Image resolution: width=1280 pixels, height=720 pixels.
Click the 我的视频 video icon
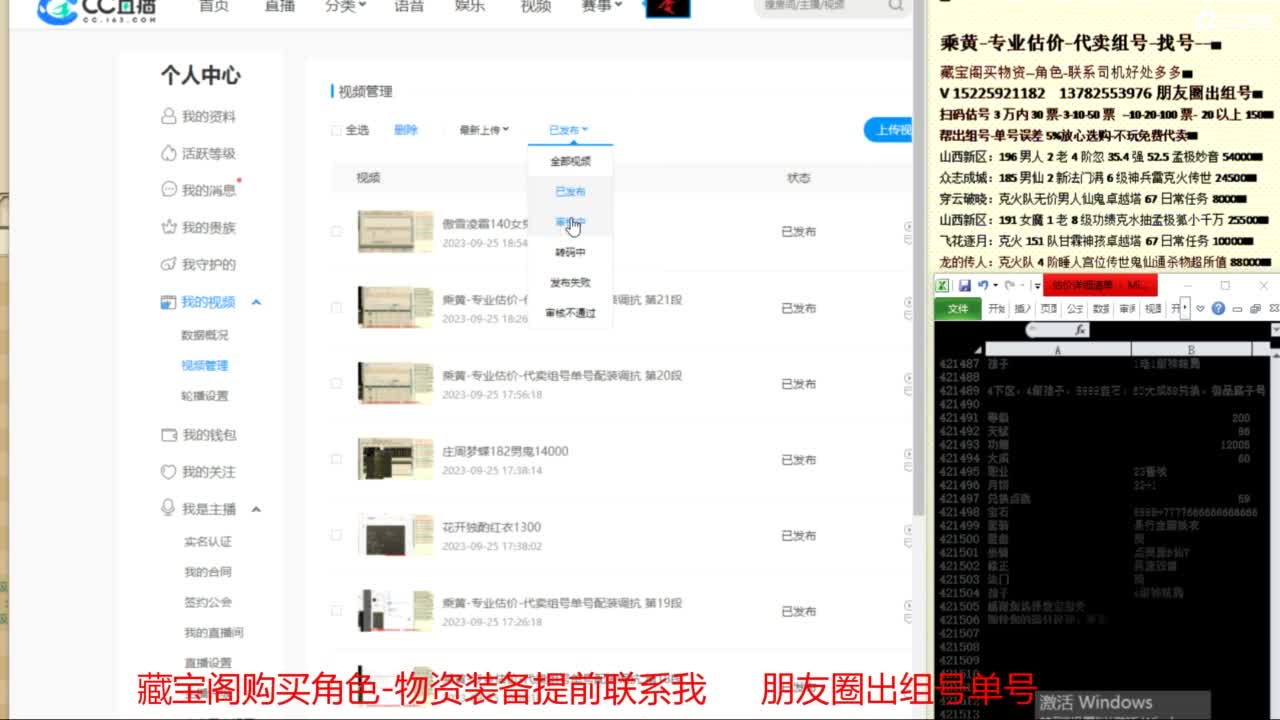[169, 301]
